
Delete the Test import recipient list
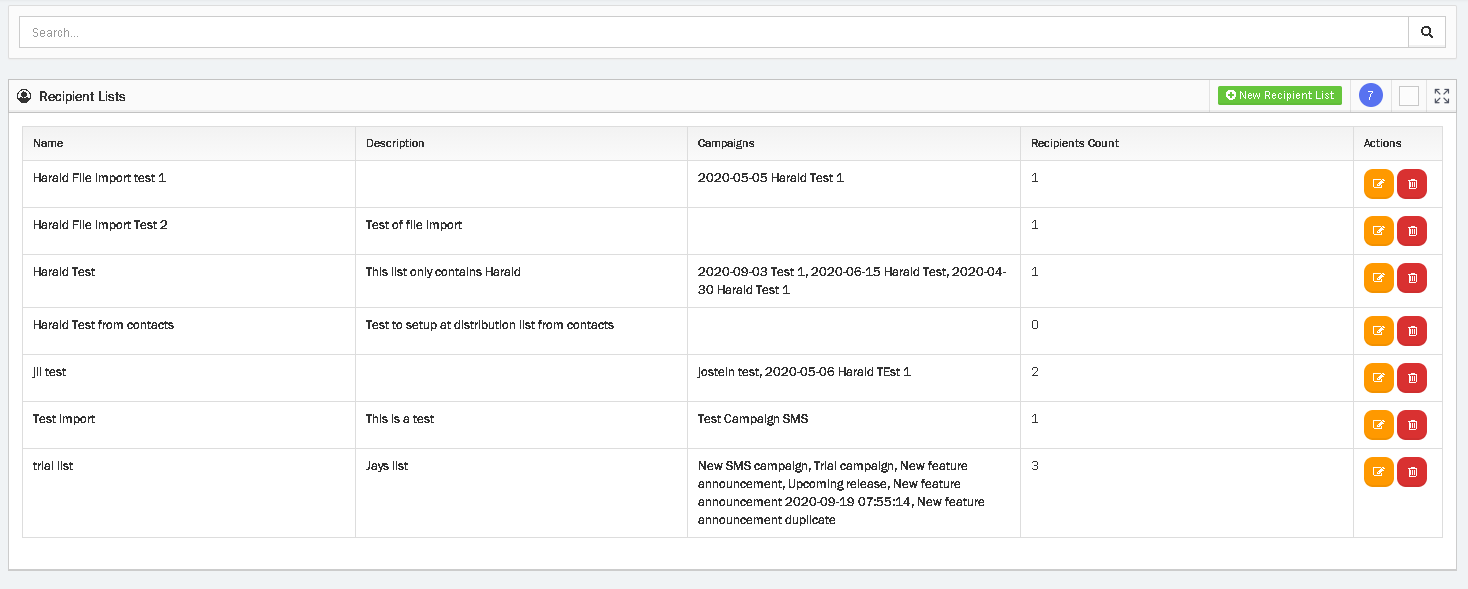click(1412, 425)
